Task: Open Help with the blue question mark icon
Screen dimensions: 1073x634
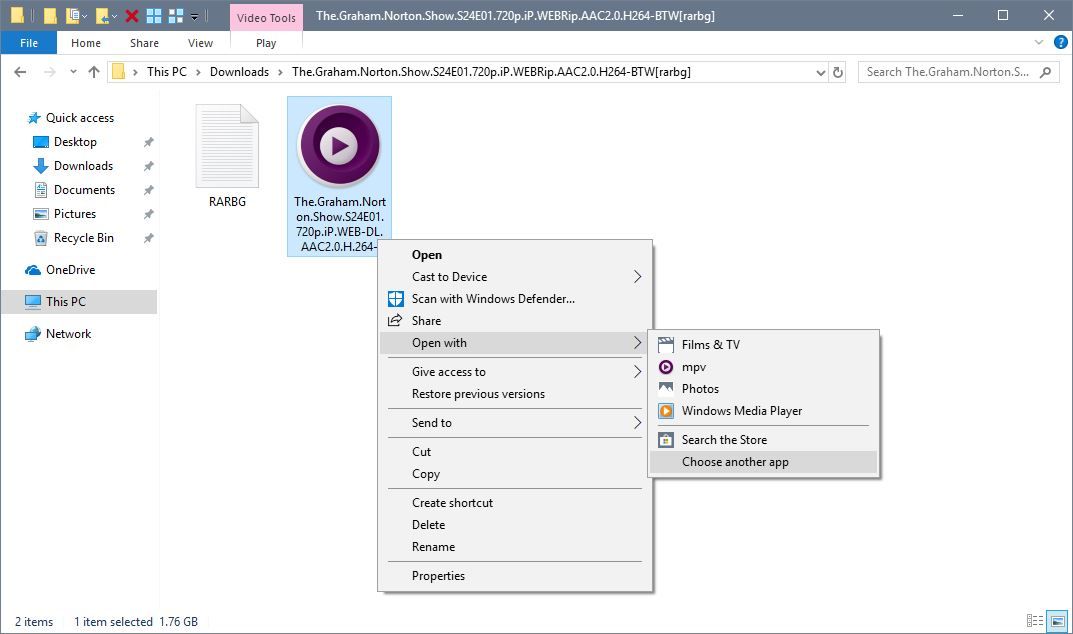Action: pos(1061,42)
